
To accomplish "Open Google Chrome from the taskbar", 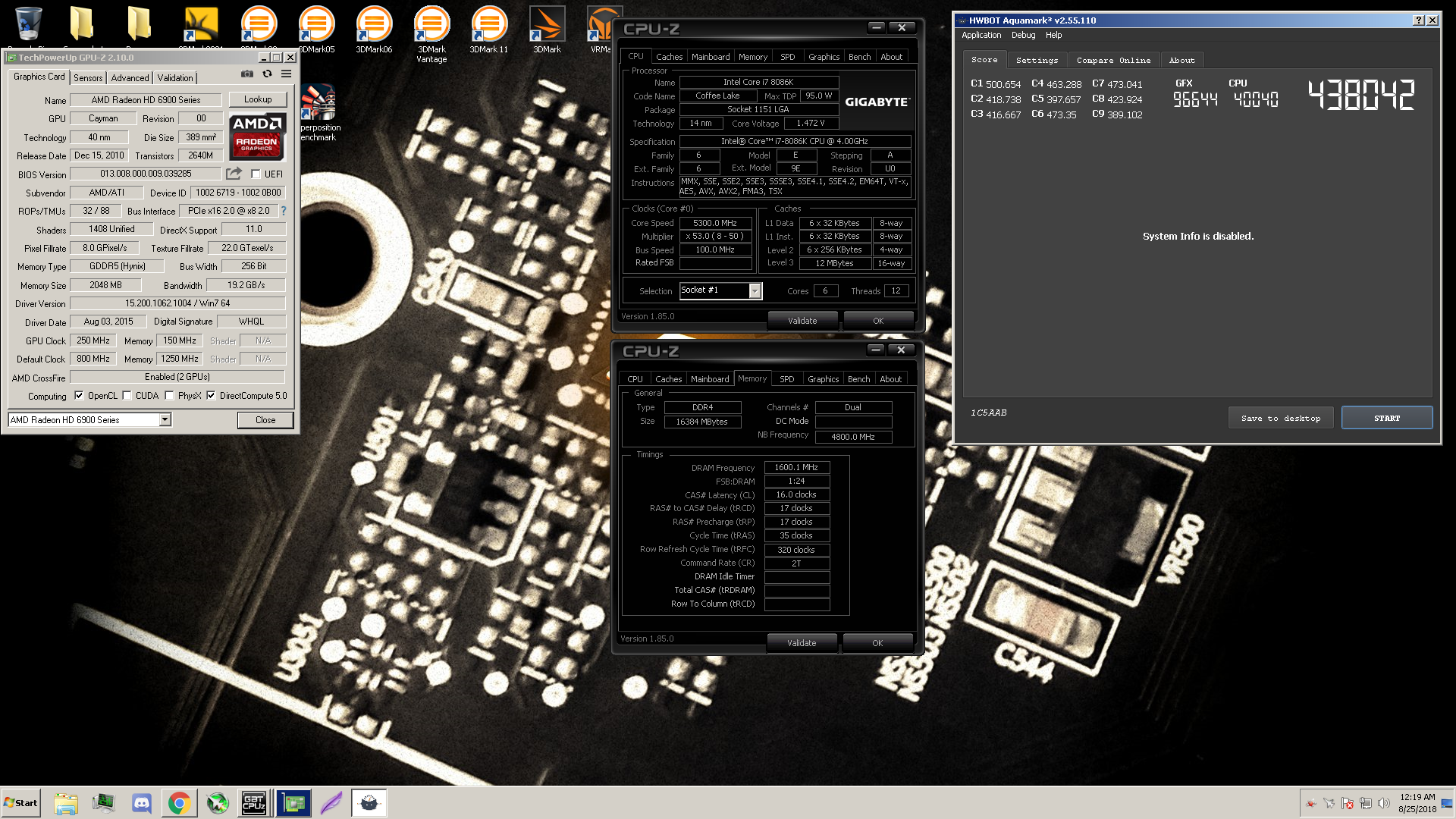I will 180,803.
